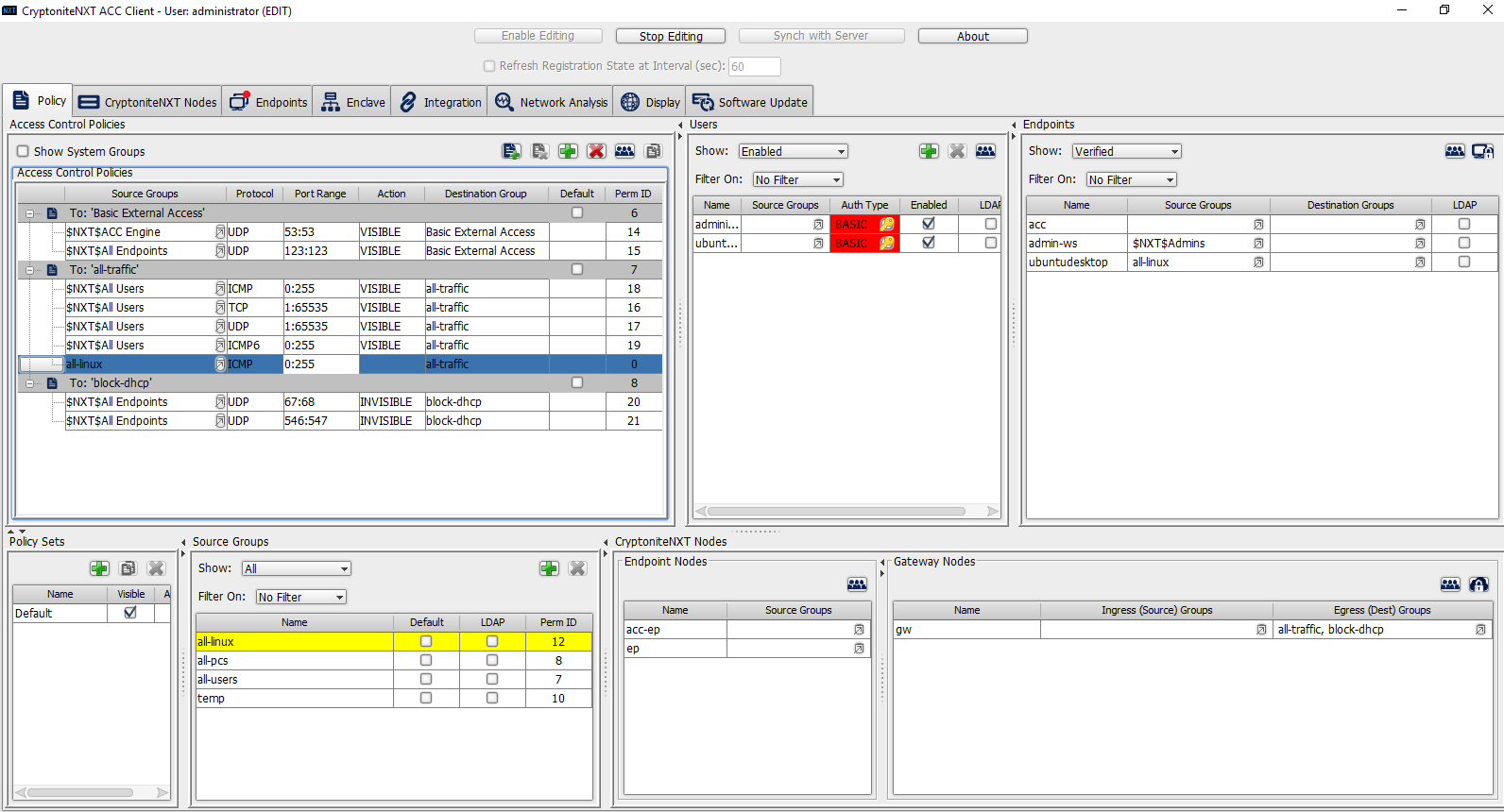Check LDAP box for temp source group

[x=492, y=699]
